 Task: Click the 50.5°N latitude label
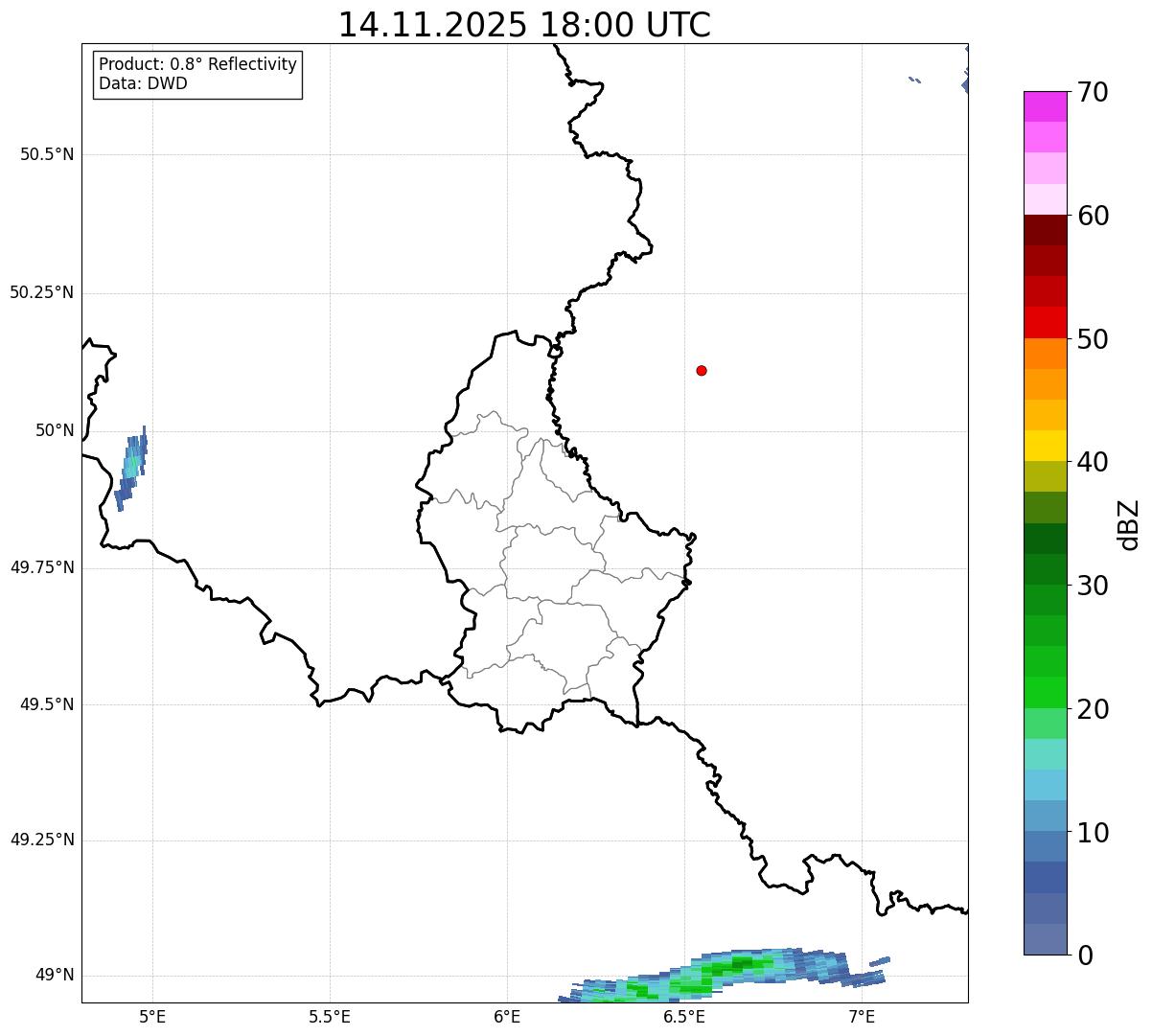tap(47, 154)
